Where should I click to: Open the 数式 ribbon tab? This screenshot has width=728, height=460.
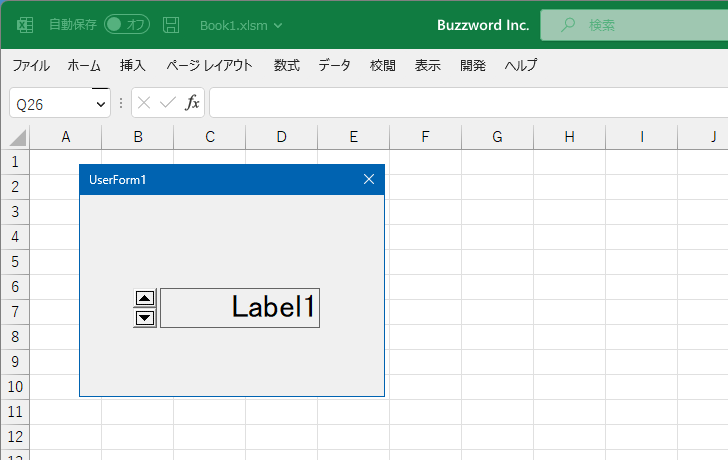click(286, 65)
